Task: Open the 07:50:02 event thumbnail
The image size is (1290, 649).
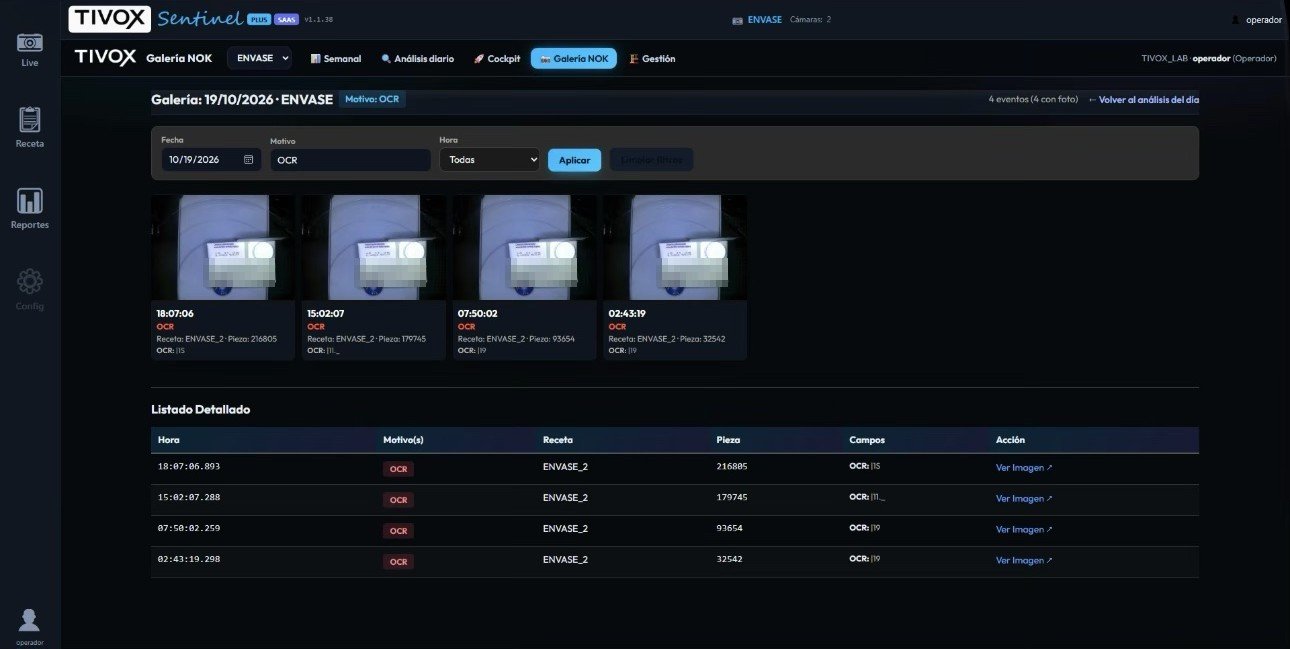Action: click(525, 247)
